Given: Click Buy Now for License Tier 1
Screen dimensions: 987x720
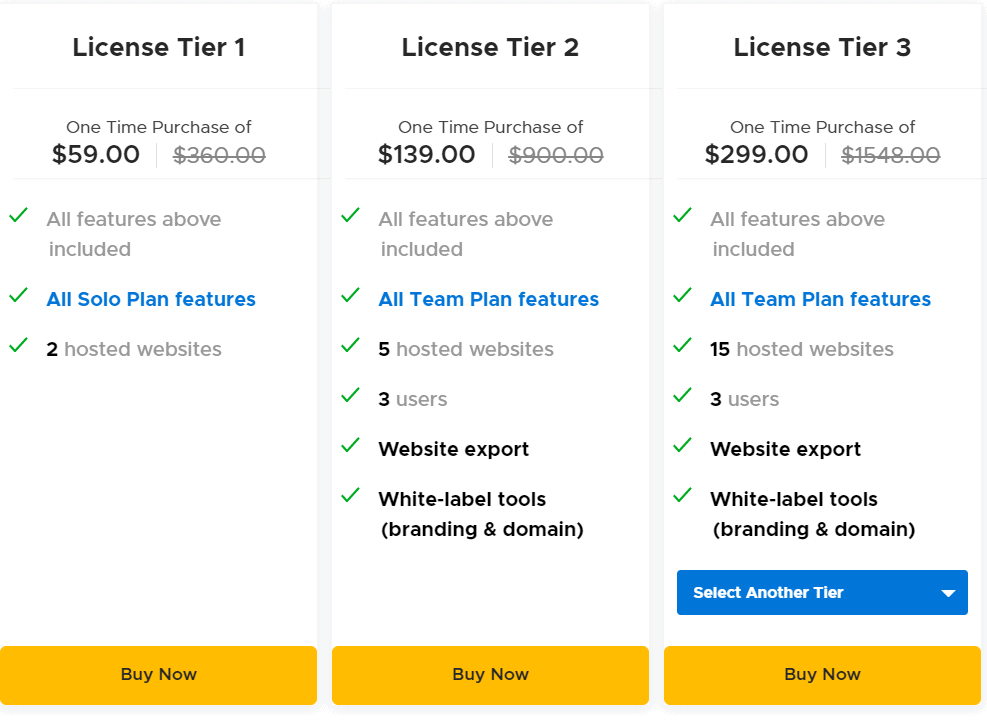Looking at the screenshot, I should [x=158, y=674].
